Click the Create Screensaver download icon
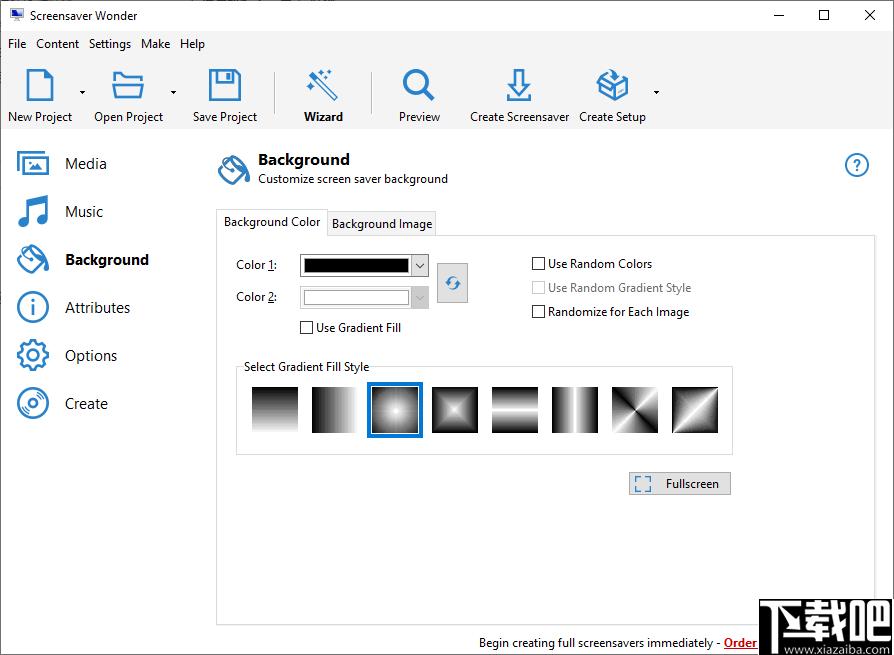The image size is (894, 655). (x=519, y=87)
